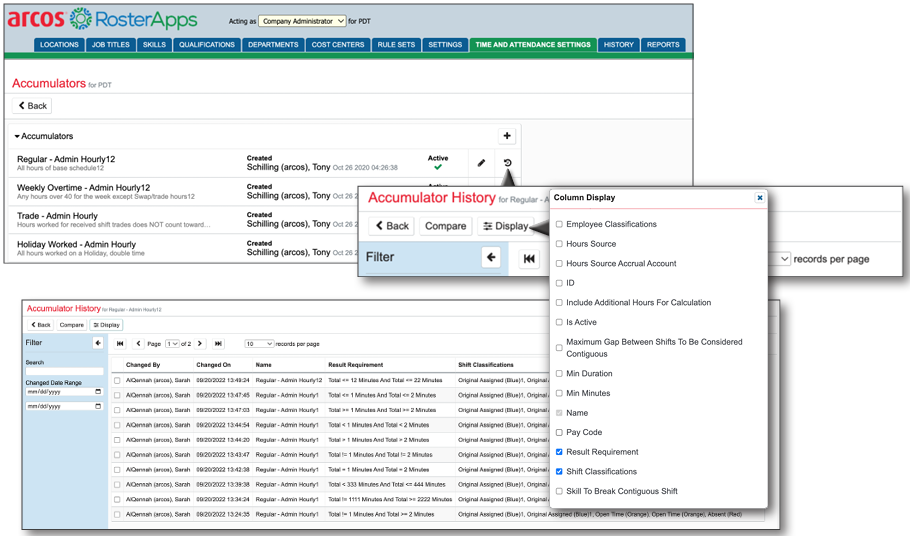Enable Include Additional Hours For Calculation column
The height and width of the screenshot is (536, 910).
click(x=559, y=302)
